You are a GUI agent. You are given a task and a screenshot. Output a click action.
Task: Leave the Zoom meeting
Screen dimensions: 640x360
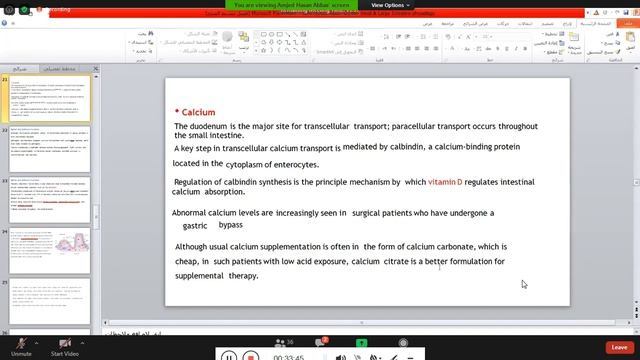pos(619,347)
